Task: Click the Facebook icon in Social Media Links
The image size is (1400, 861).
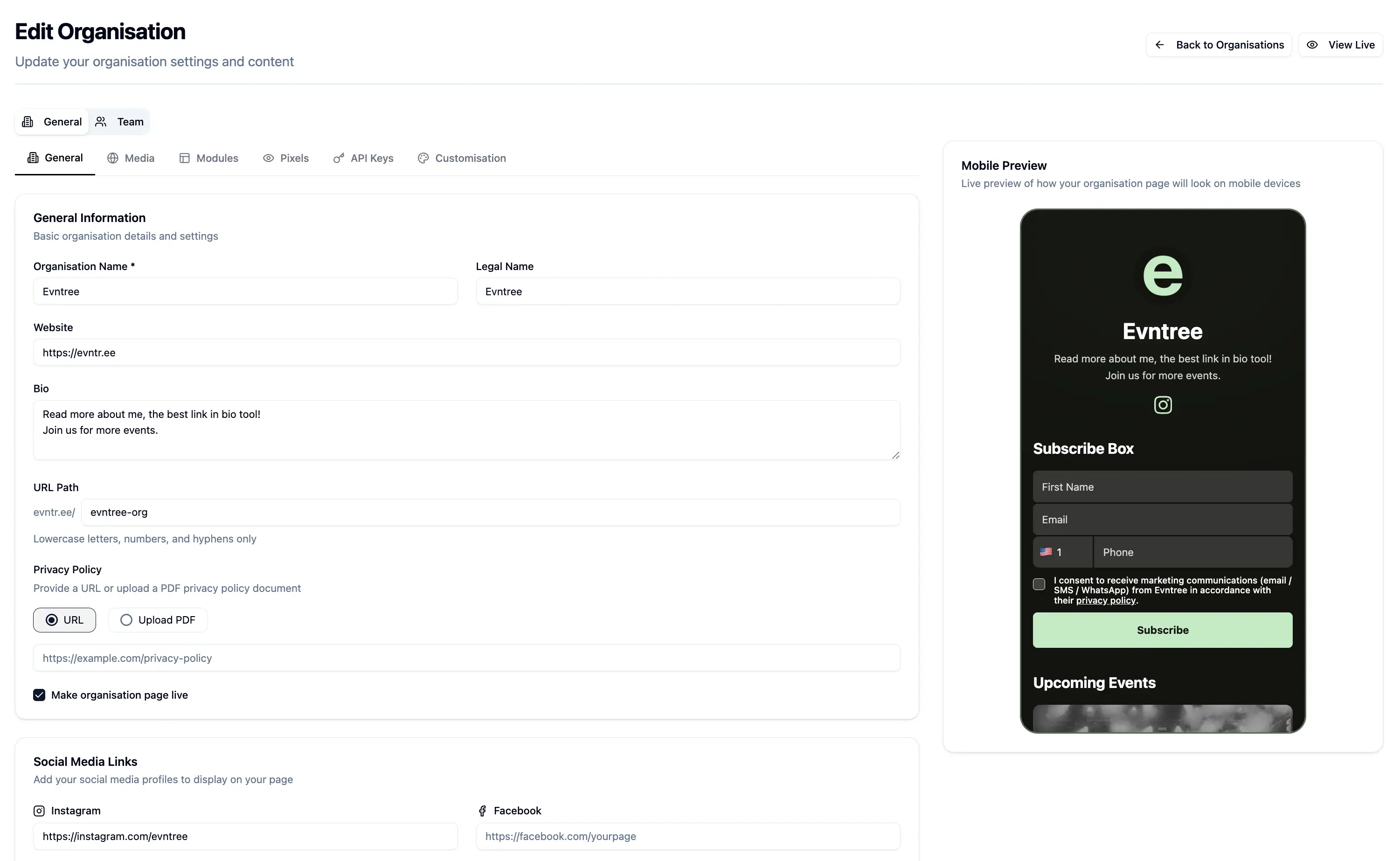Action: point(482,810)
